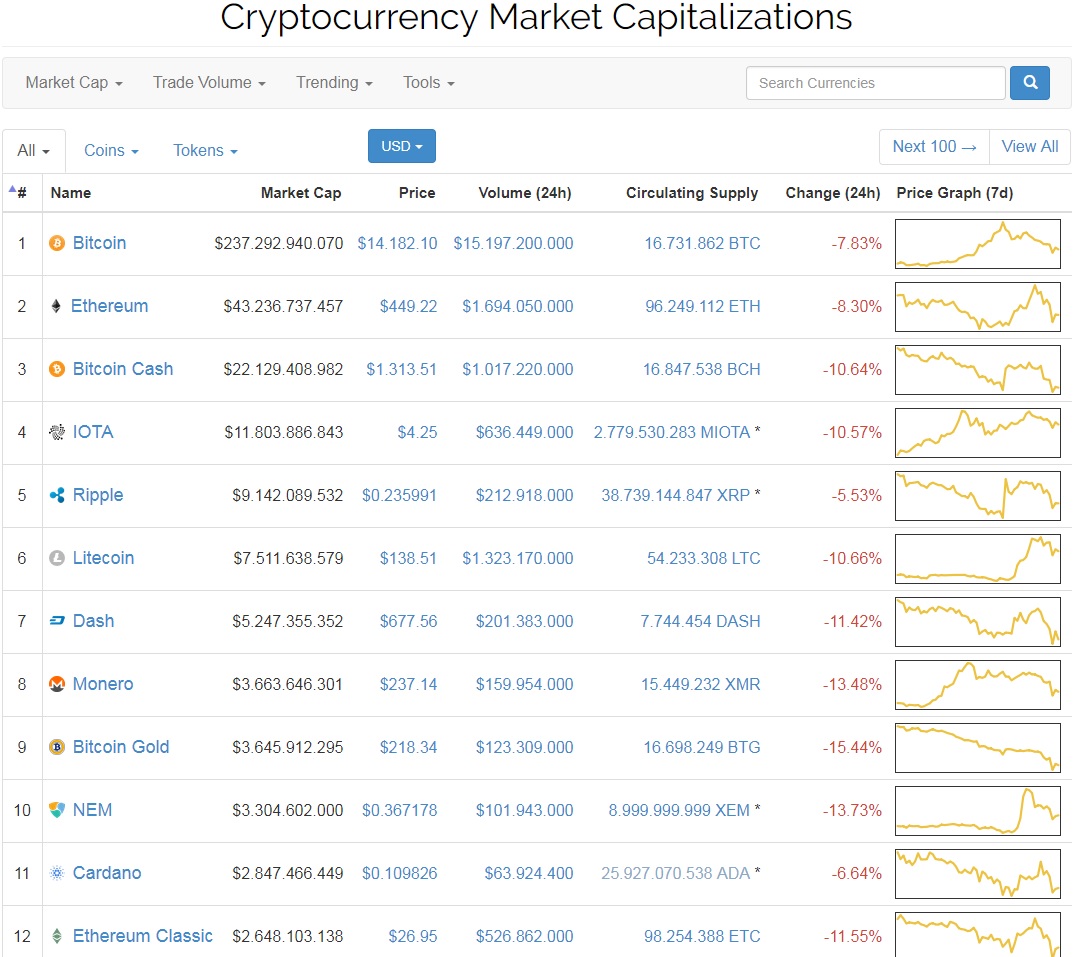Expand the Tools dropdown menu

pyautogui.click(x=429, y=83)
